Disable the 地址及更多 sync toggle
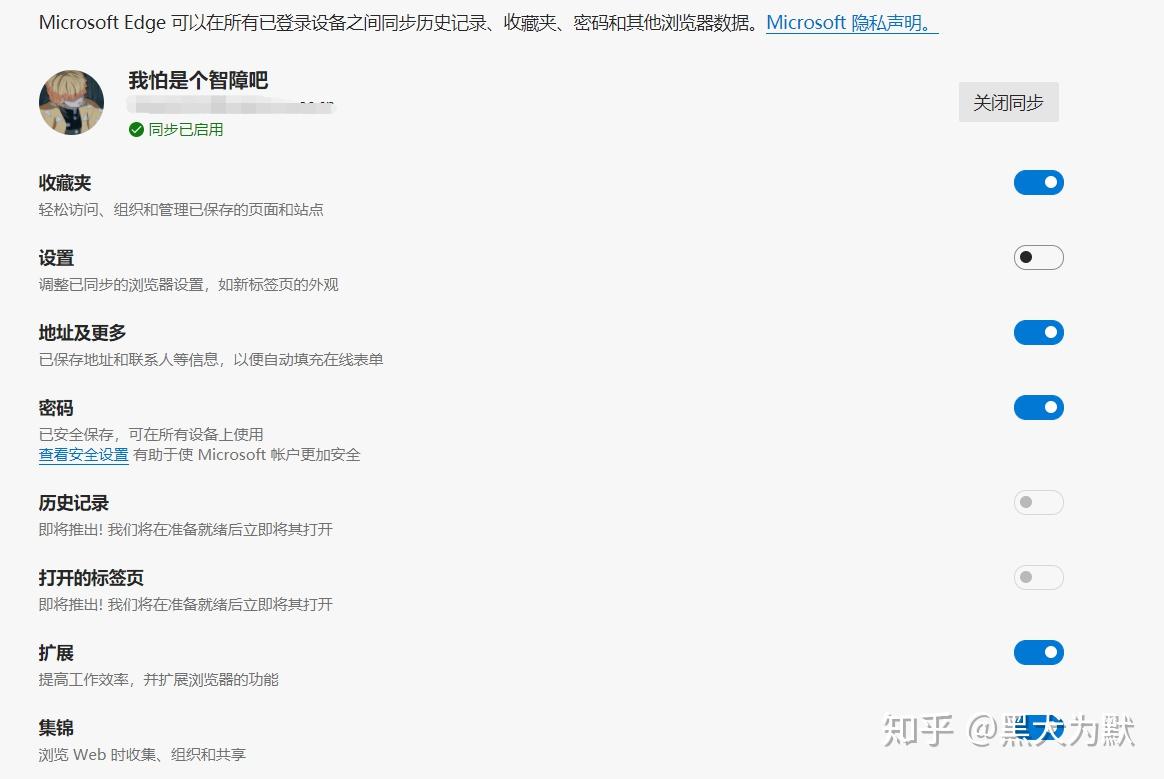 click(1039, 333)
